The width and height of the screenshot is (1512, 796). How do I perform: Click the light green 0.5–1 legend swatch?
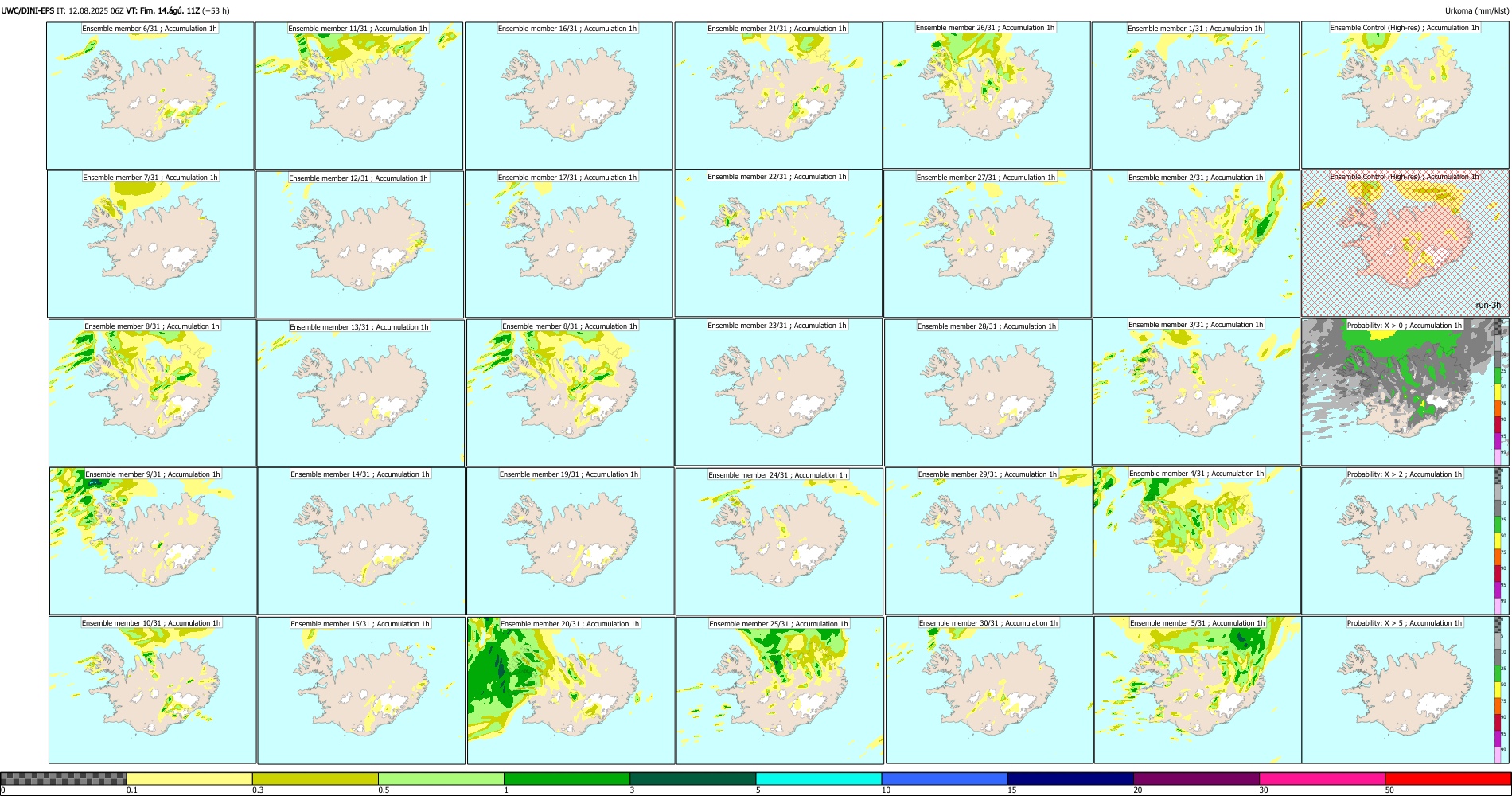441,778
